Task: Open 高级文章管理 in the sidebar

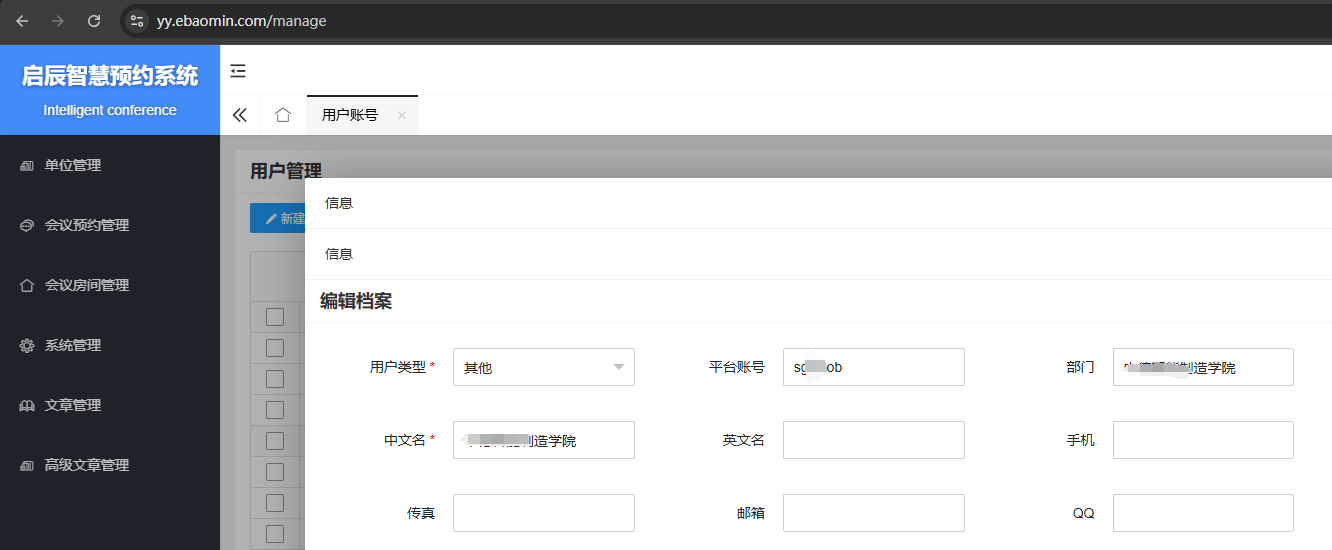Action: click(87, 465)
